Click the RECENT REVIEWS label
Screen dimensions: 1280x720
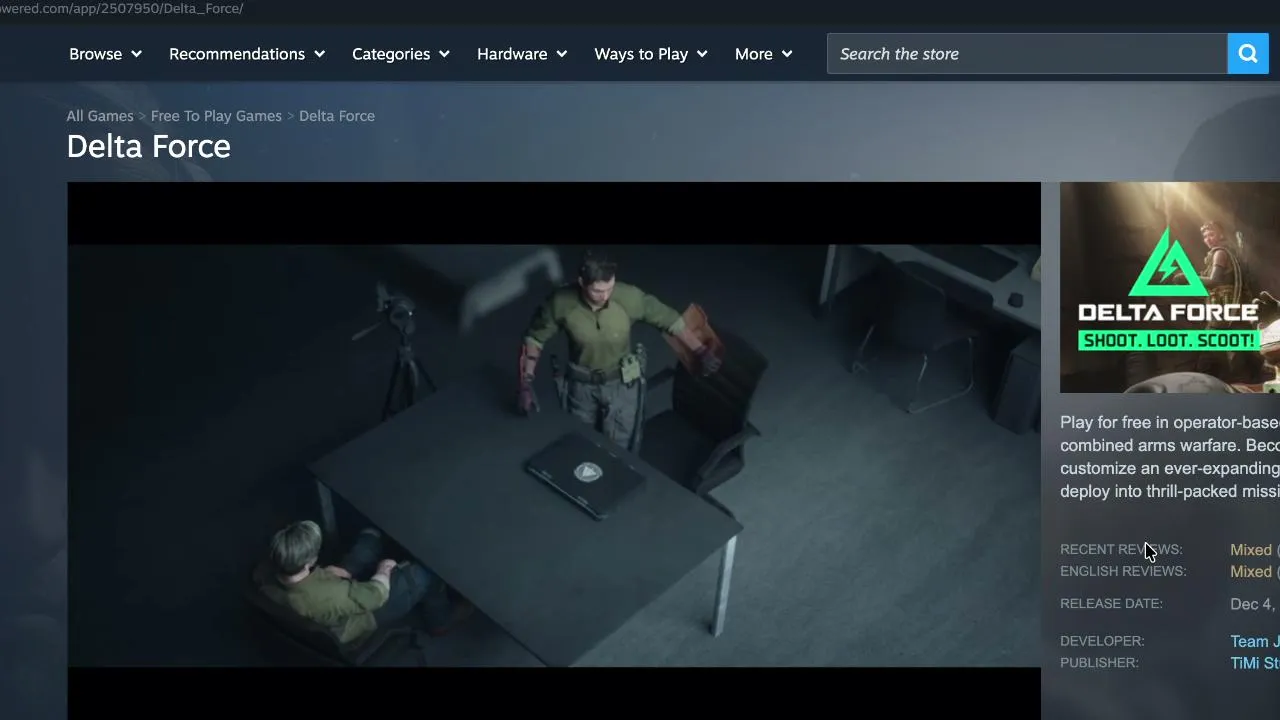[1121, 550]
